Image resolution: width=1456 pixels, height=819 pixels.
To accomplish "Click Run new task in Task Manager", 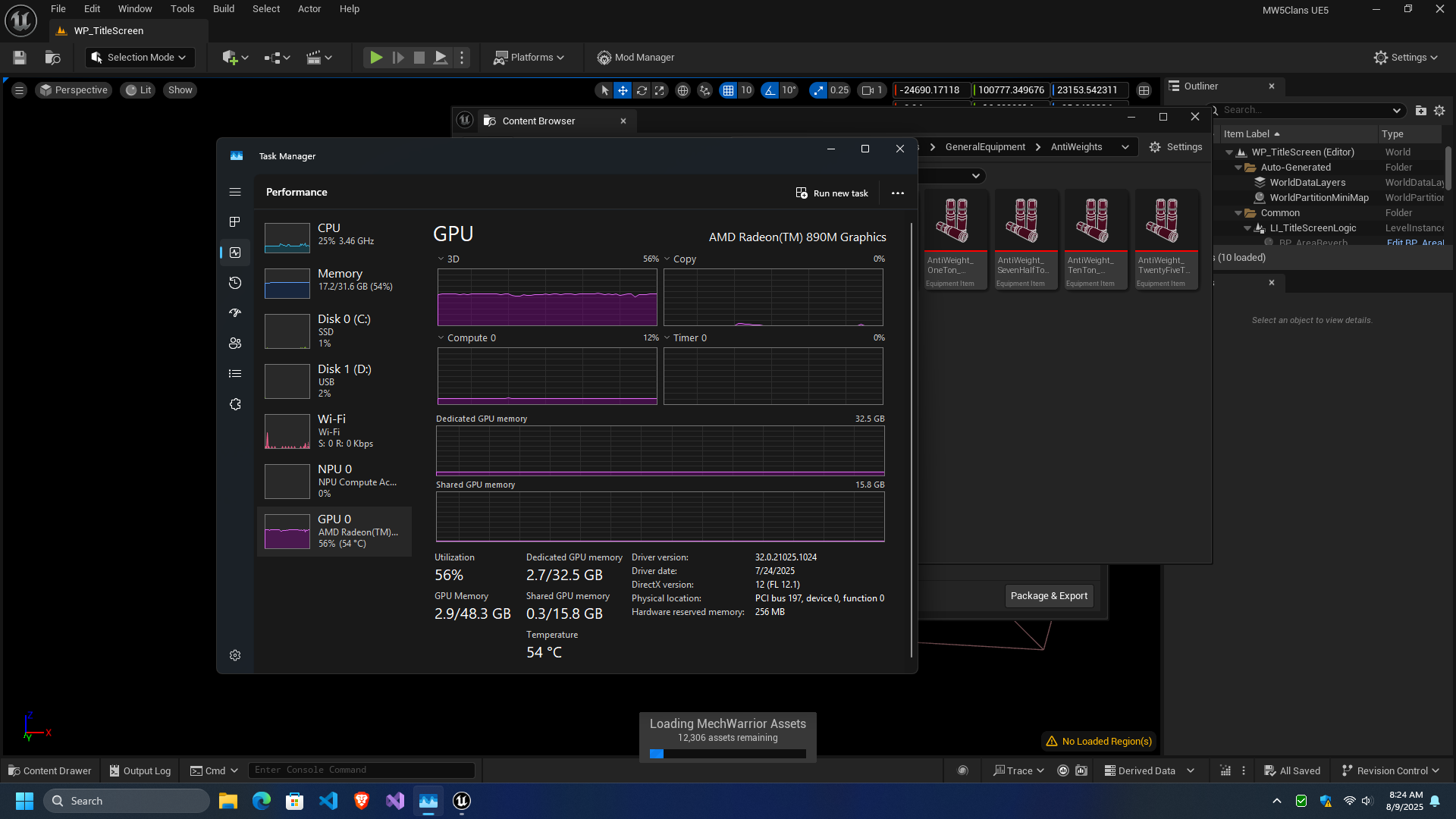I will (x=832, y=193).
